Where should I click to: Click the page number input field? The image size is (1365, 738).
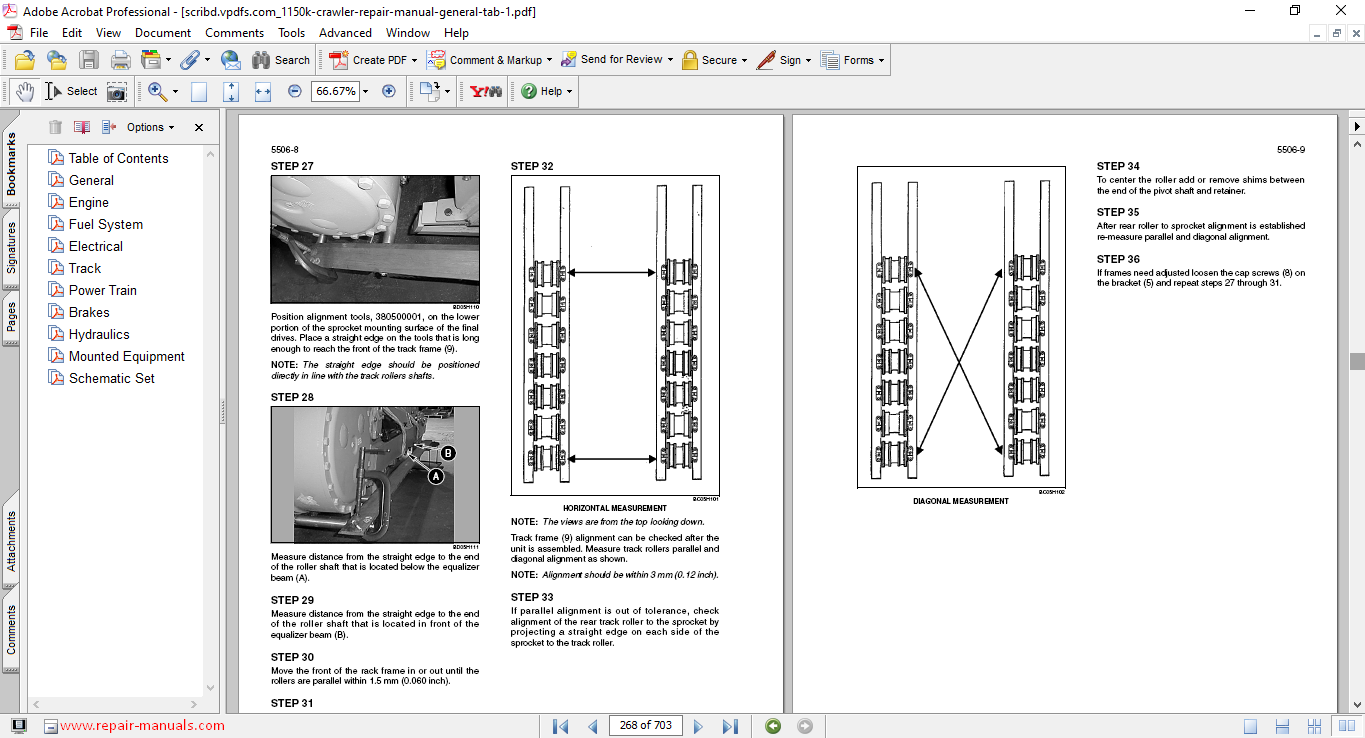tap(645, 725)
